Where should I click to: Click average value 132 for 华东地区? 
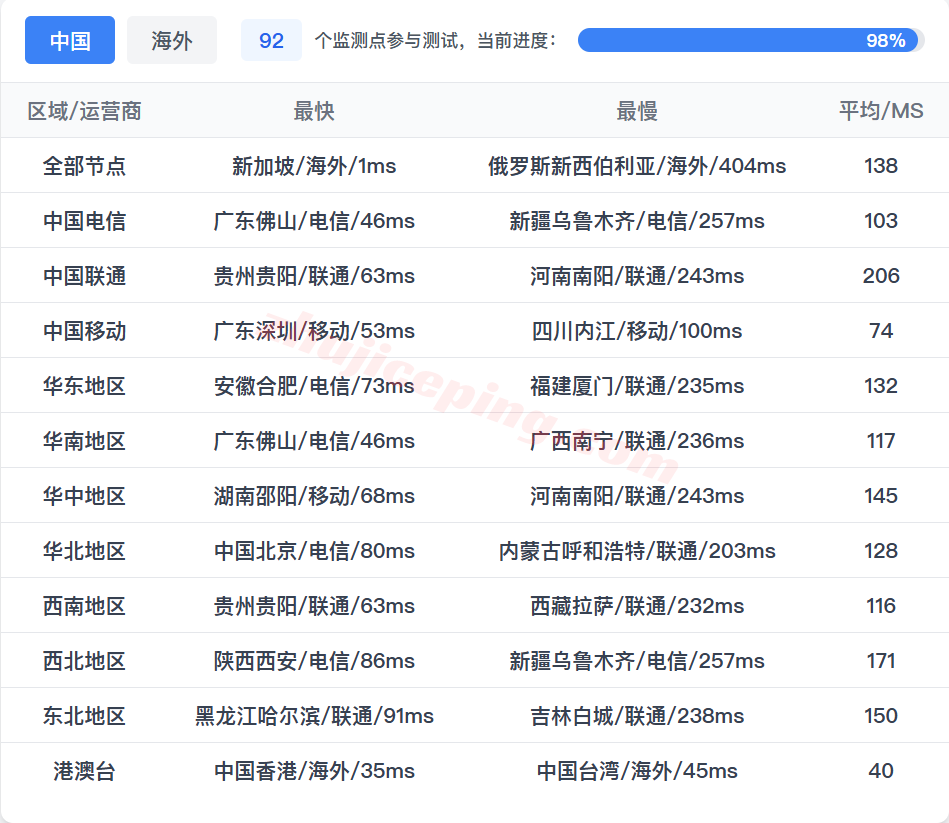click(x=881, y=386)
